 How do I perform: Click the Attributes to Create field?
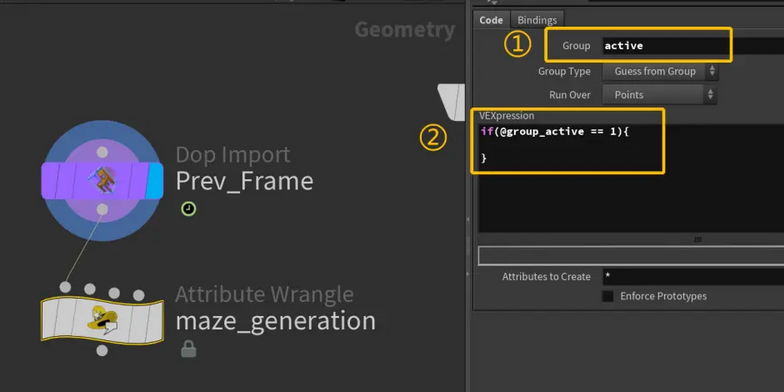coord(692,276)
